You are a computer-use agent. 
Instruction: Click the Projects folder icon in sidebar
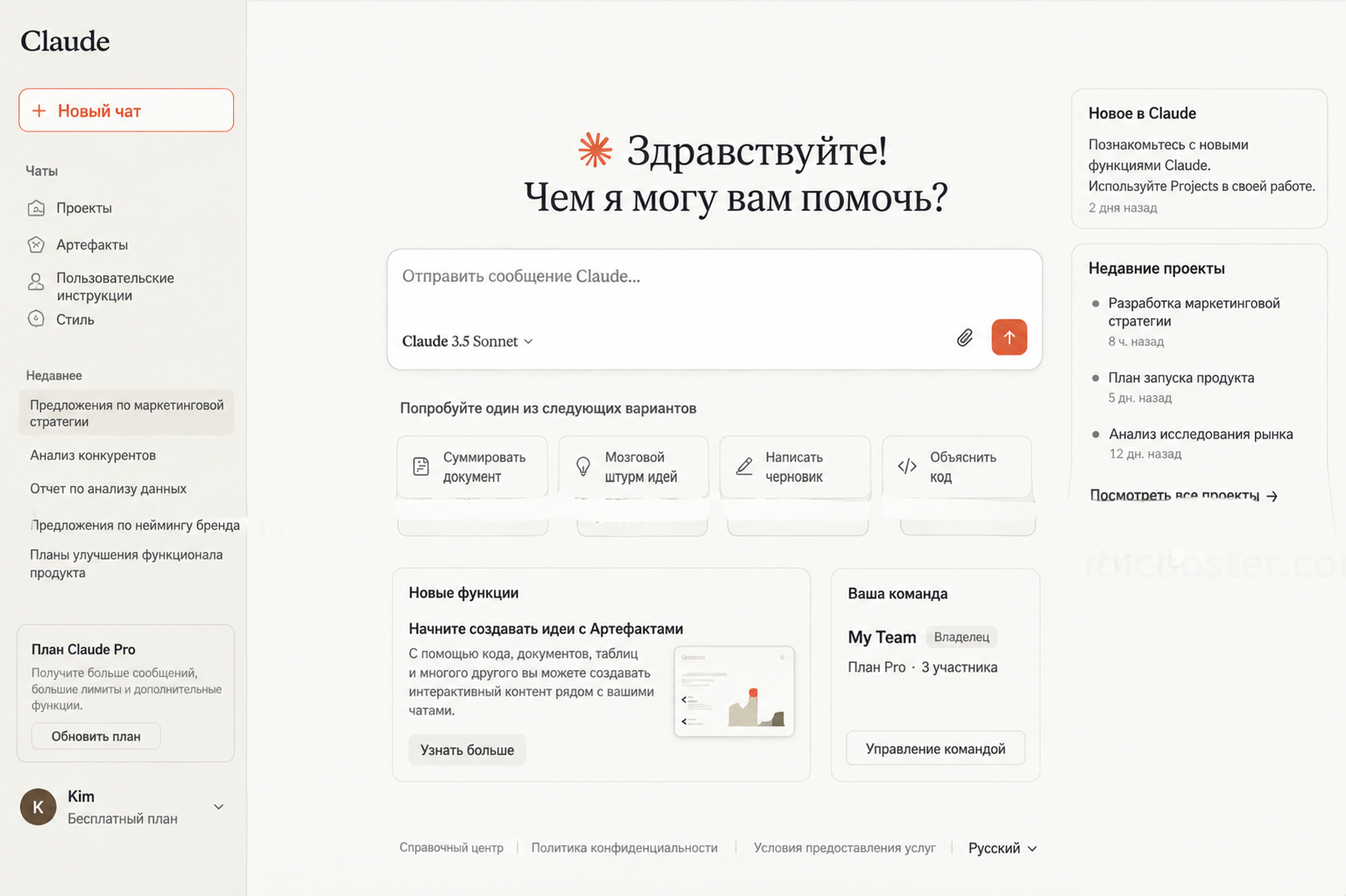[36, 208]
